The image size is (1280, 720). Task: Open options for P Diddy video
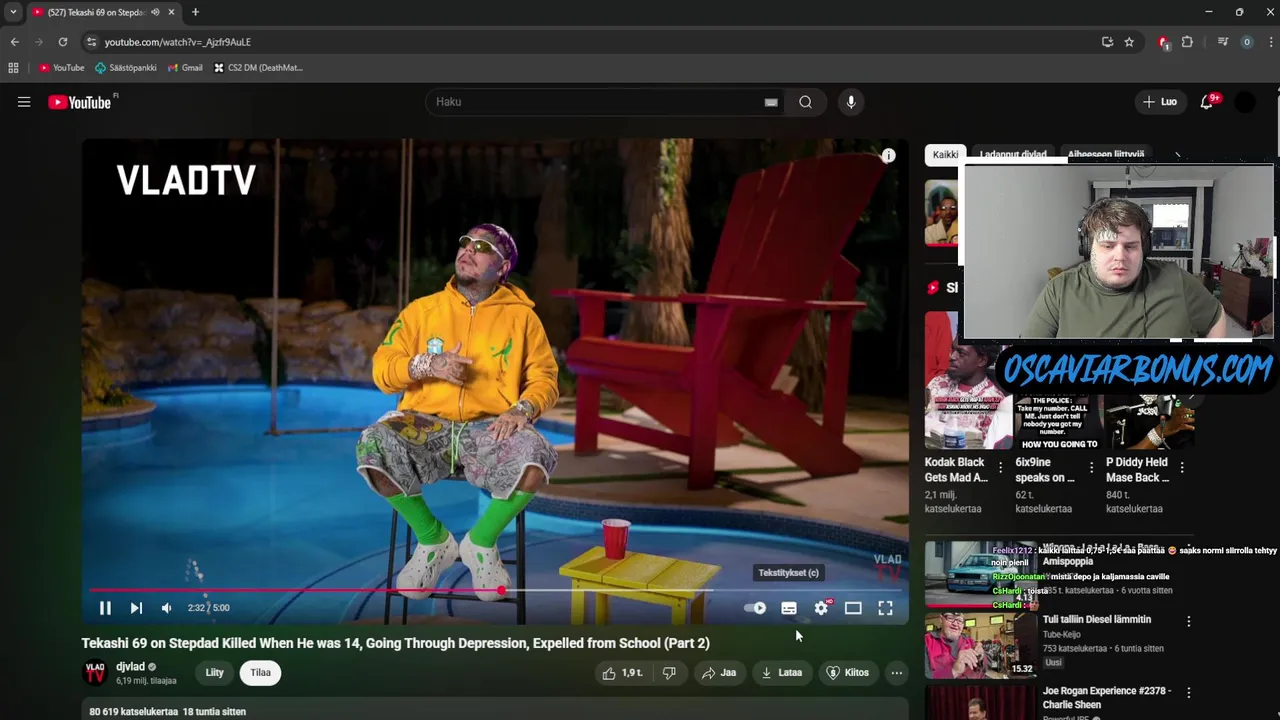1182,467
